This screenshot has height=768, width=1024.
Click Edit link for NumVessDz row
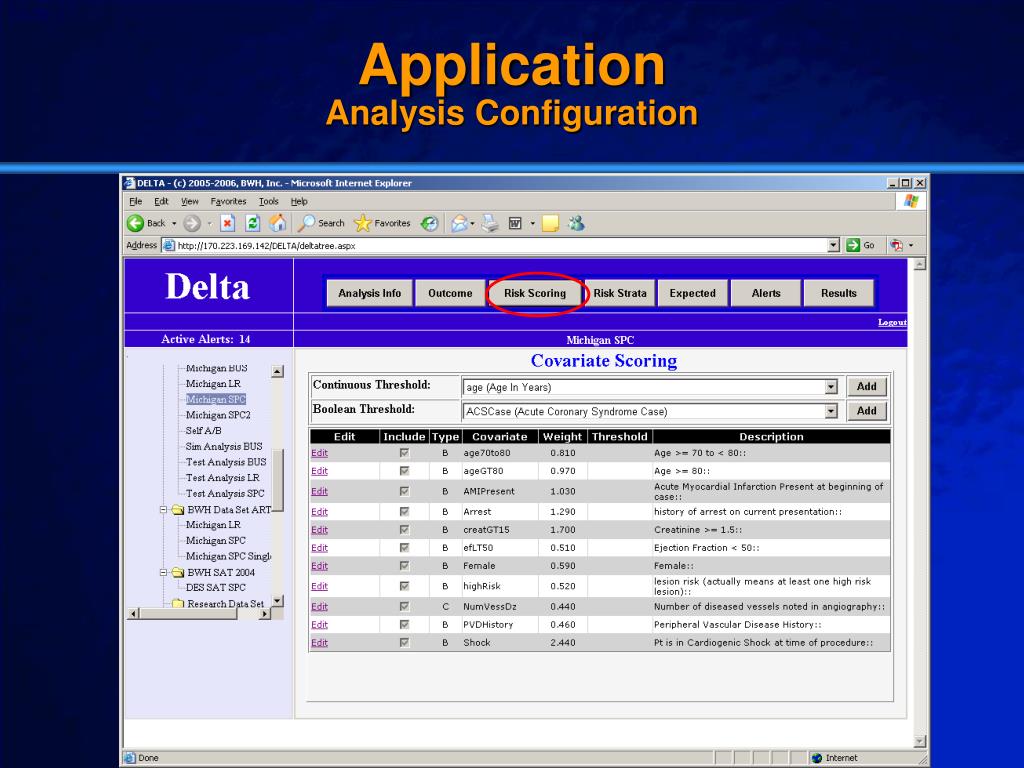(x=319, y=607)
